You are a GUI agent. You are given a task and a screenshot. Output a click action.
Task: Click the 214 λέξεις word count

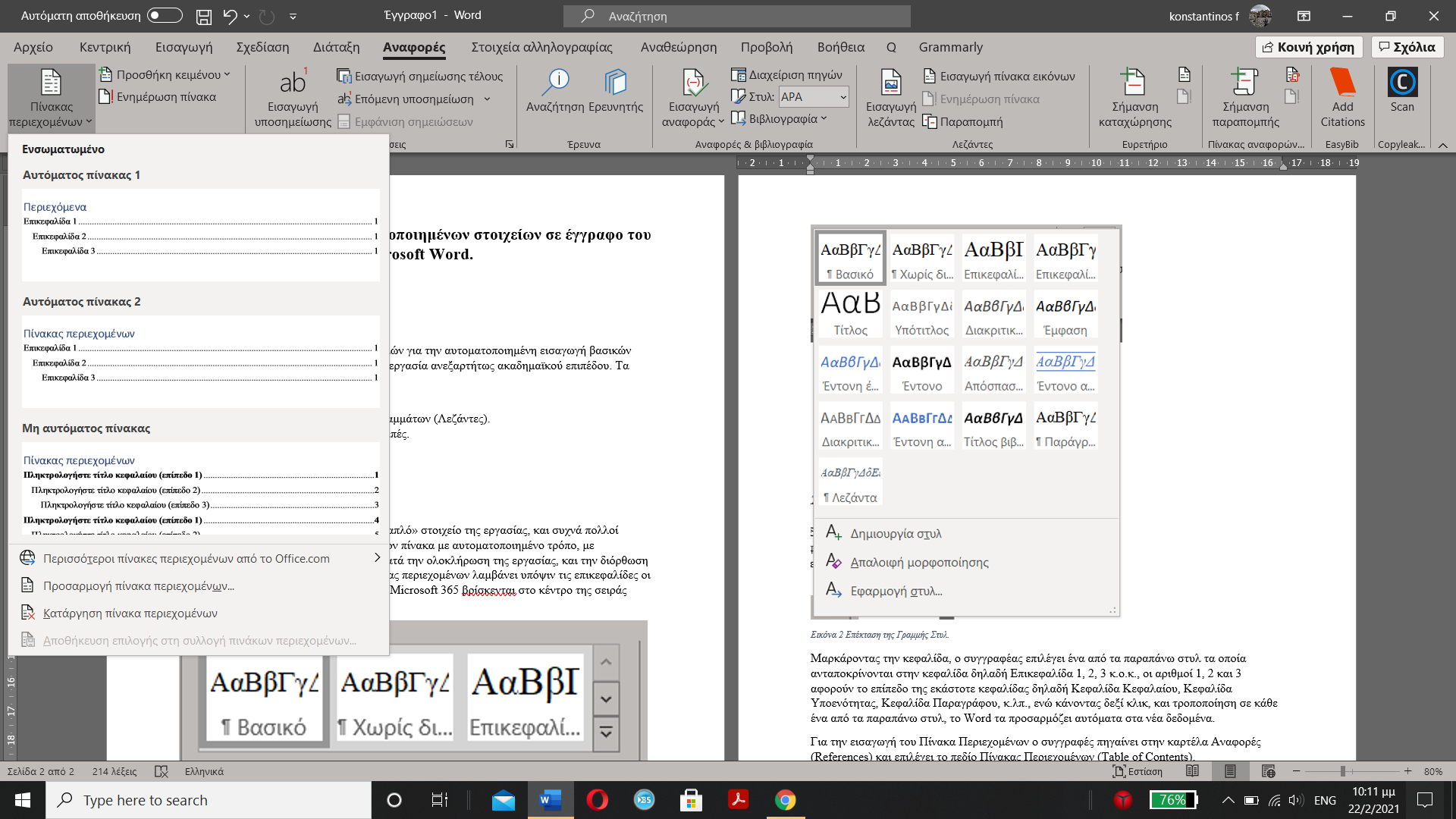tap(115, 771)
